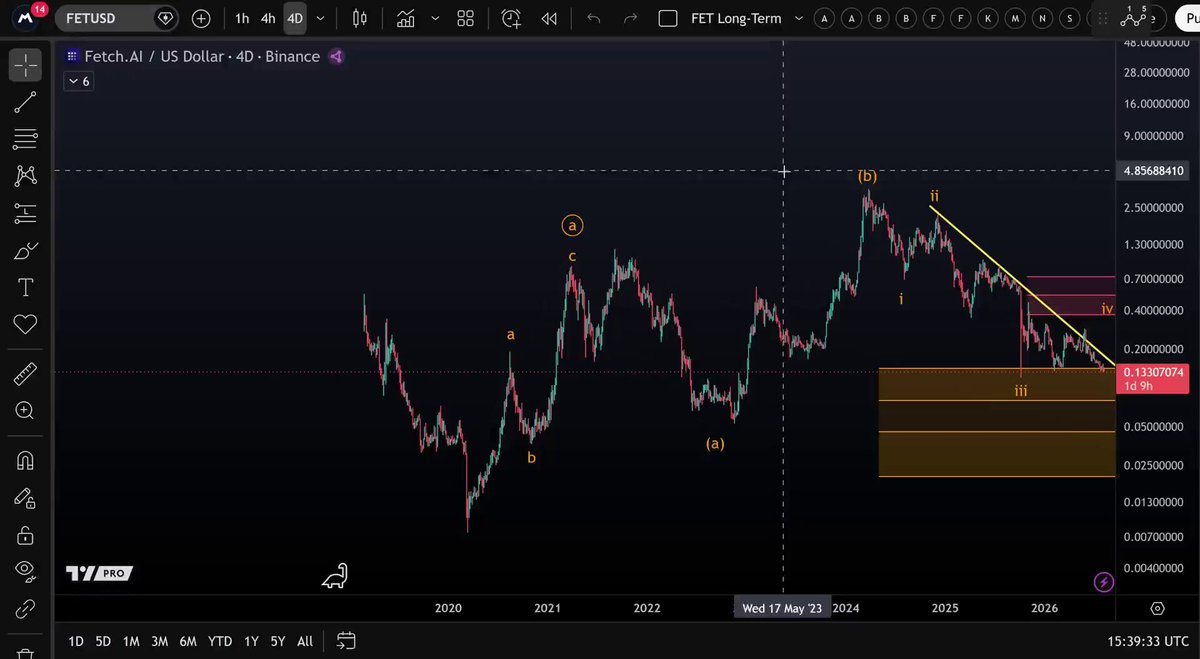The image size is (1200, 659).
Task: Open indicator templates grid
Action: pyautogui.click(x=465, y=18)
